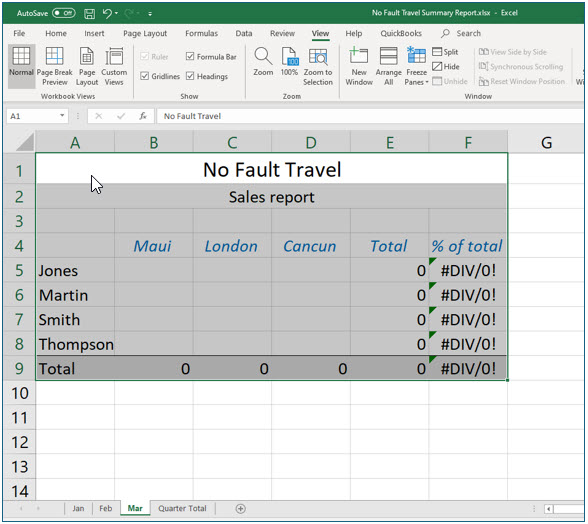Viewport: 588px width, 524px height.
Task: Open Customize Quick Access Toolbar dropdown
Action: 150,14
